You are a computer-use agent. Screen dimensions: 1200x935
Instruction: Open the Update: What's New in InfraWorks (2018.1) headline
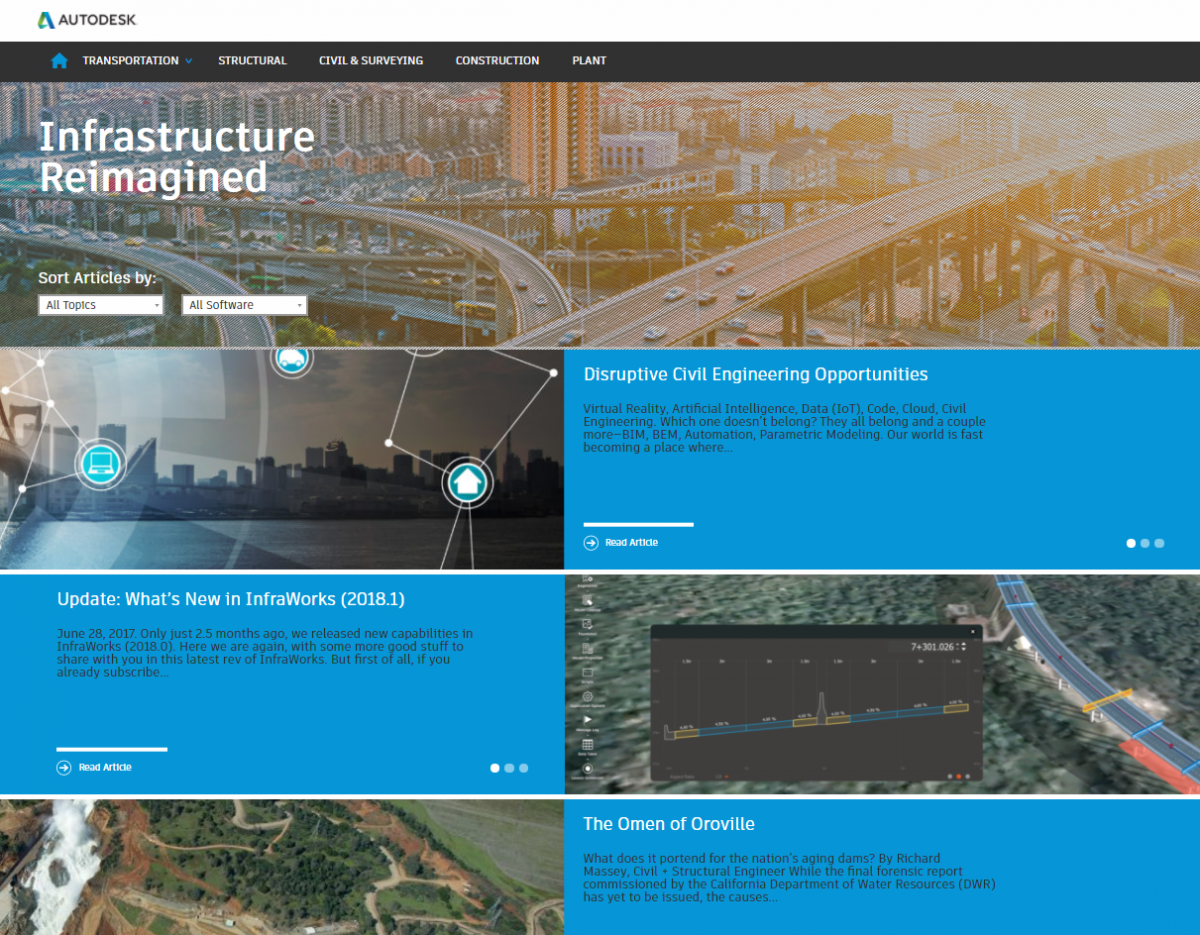point(231,599)
